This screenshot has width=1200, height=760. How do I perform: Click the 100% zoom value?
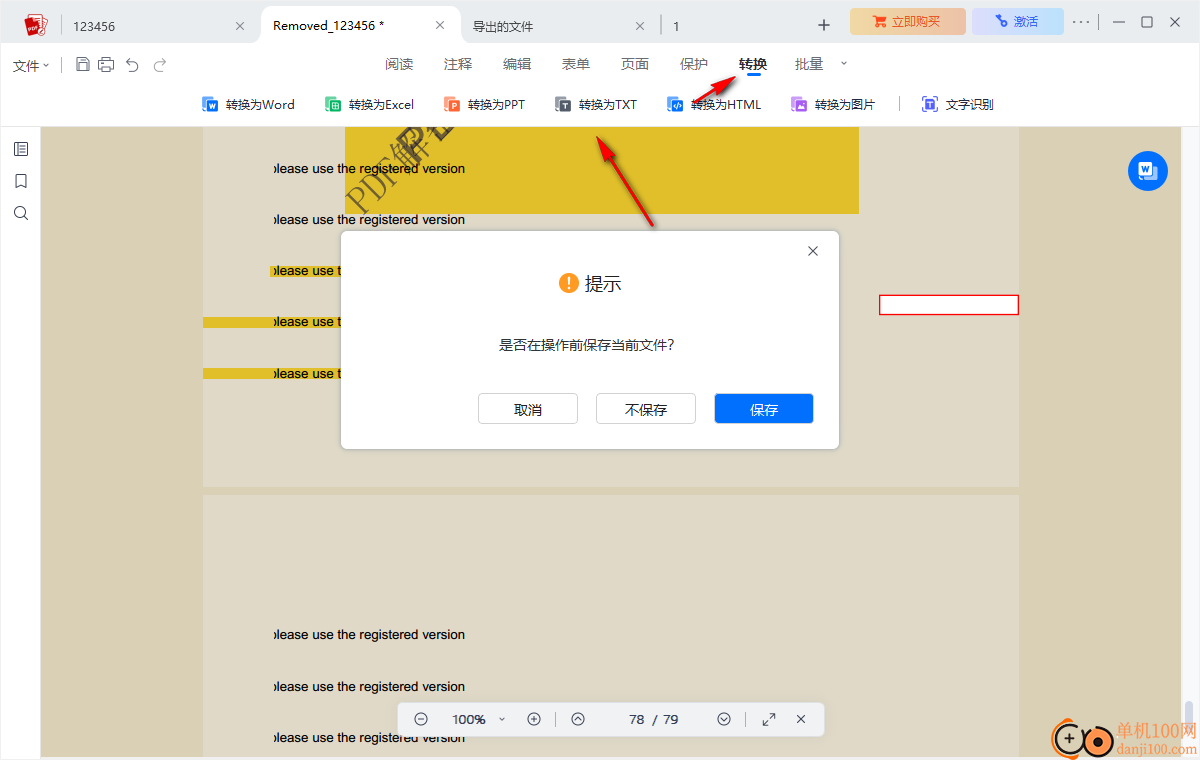coord(468,719)
